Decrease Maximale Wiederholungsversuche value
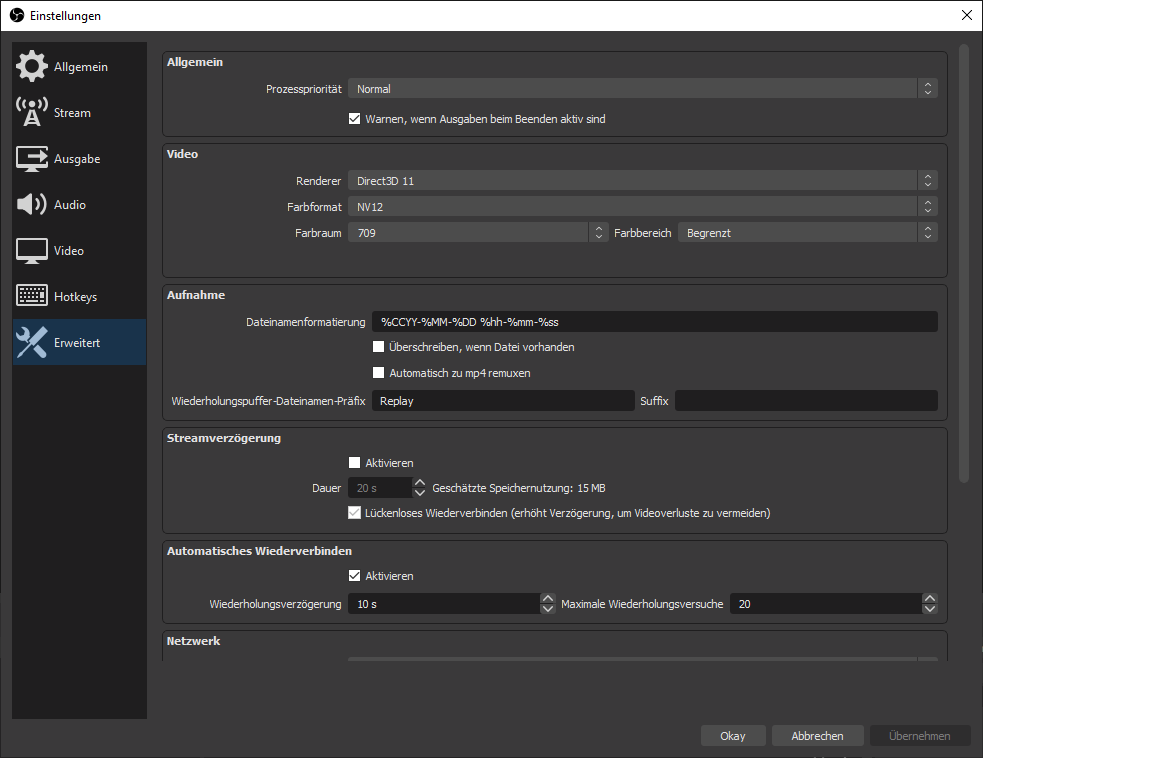Image resolution: width=1152 pixels, height=758 pixels. click(x=929, y=609)
